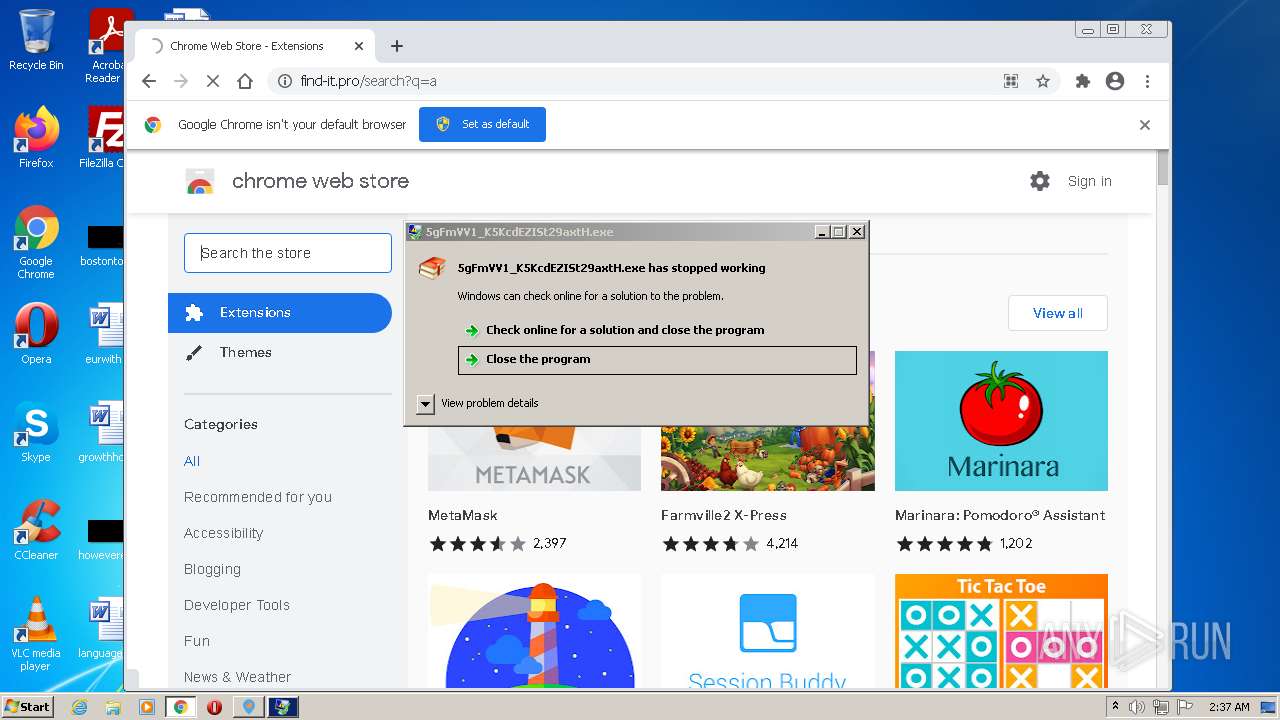
Task: Click Sign in on the web store
Action: click(x=1089, y=181)
